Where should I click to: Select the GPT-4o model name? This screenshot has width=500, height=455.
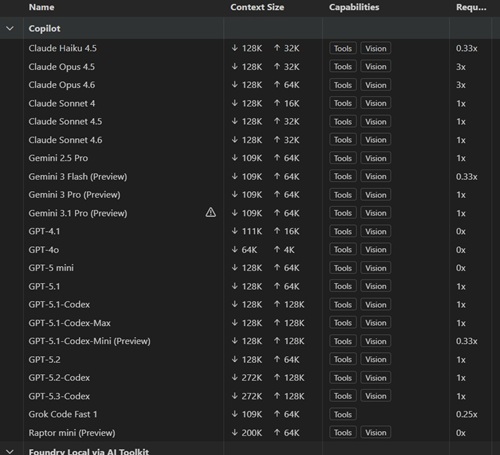[44, 250]
